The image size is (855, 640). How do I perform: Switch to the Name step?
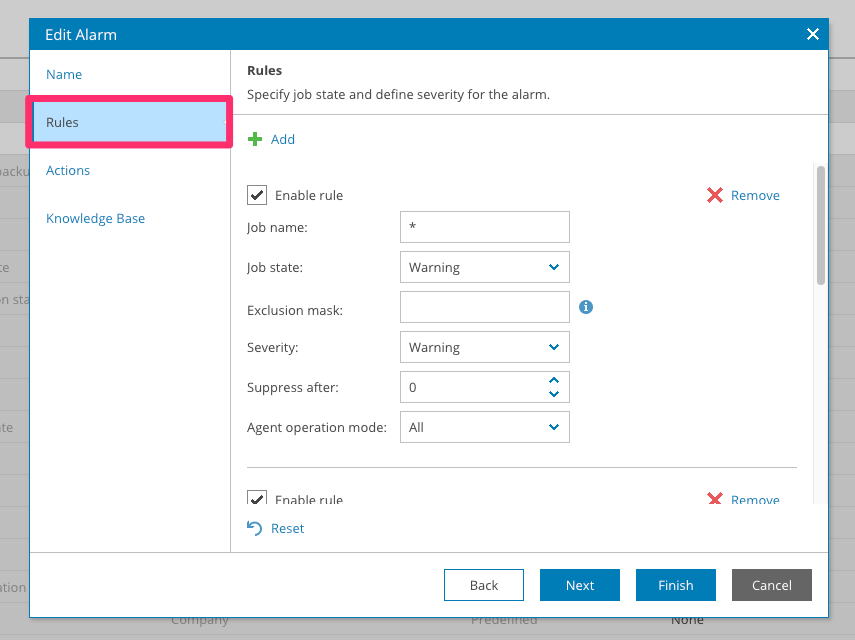point(64,75)
